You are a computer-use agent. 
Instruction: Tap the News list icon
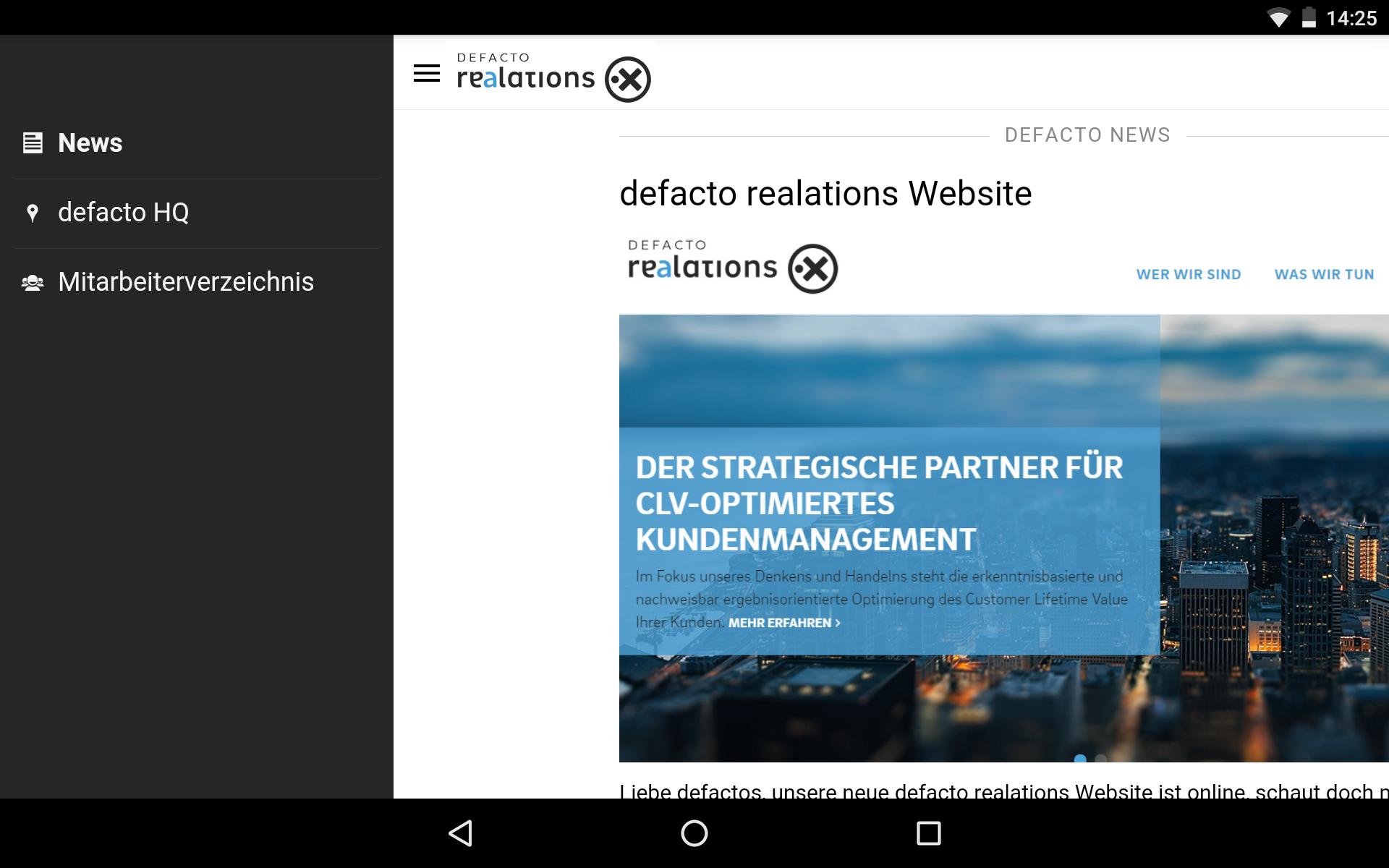[33, 143]
